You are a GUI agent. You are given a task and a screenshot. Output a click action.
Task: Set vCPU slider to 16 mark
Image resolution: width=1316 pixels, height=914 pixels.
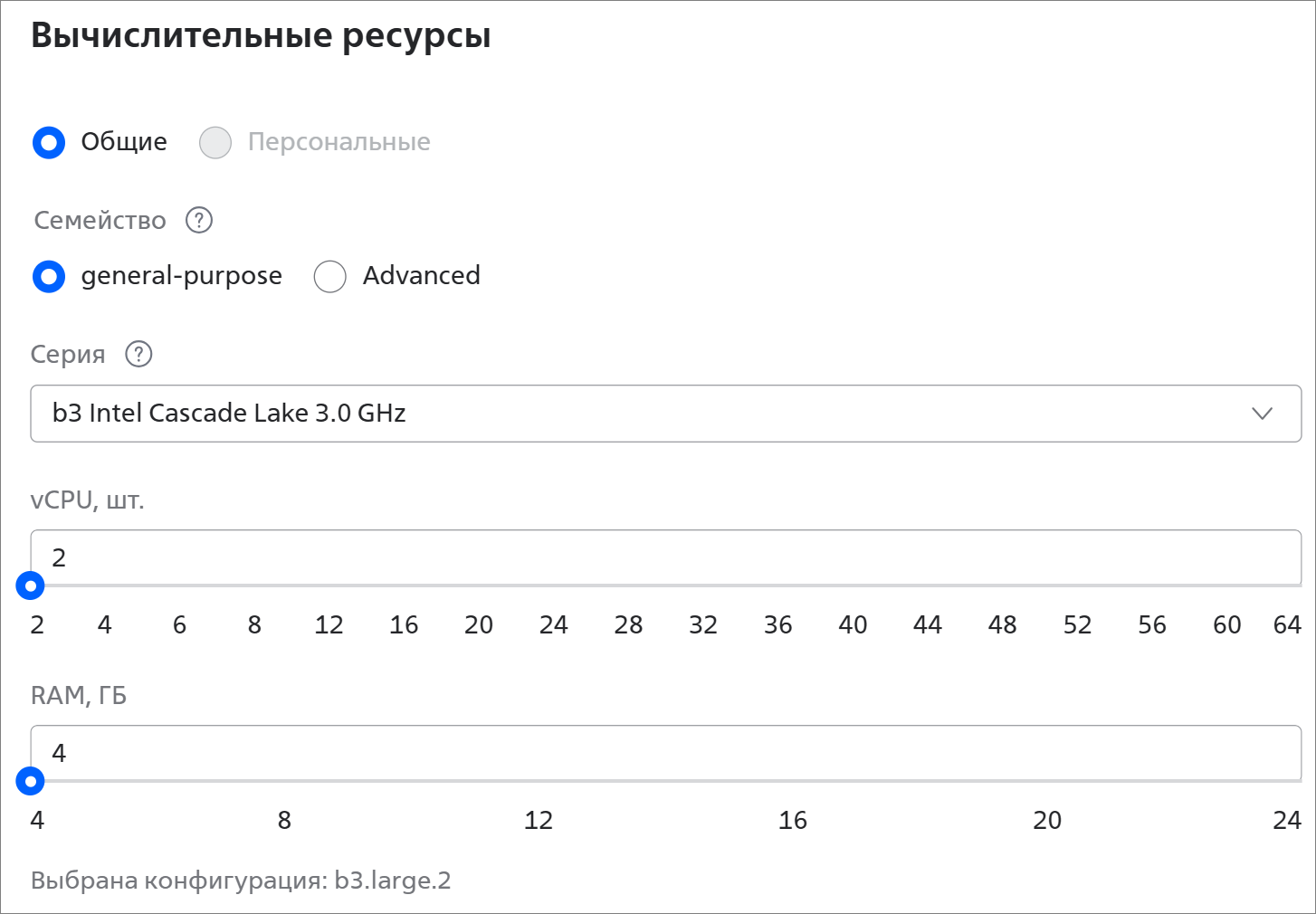(404, 624)
